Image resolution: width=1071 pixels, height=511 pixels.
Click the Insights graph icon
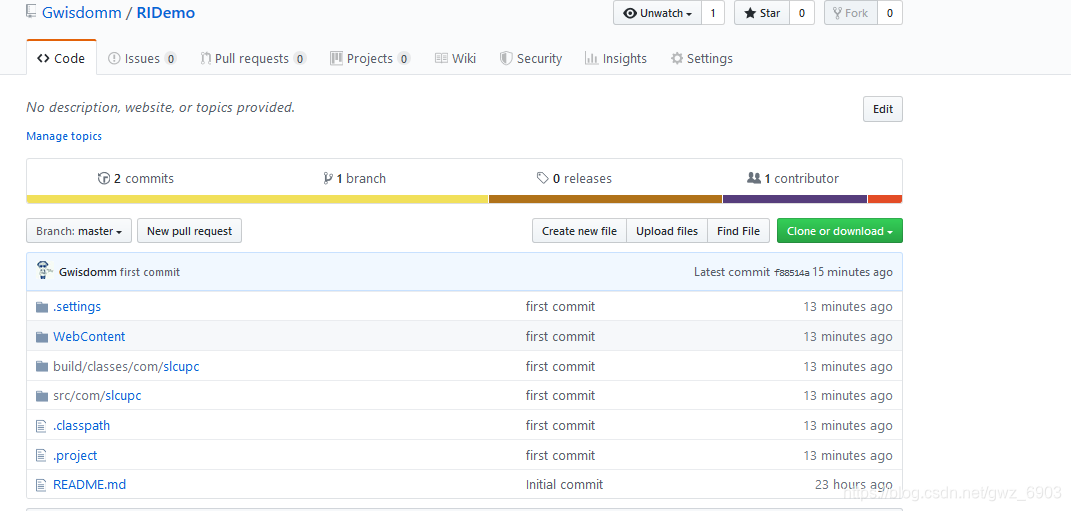coord(592,59)
